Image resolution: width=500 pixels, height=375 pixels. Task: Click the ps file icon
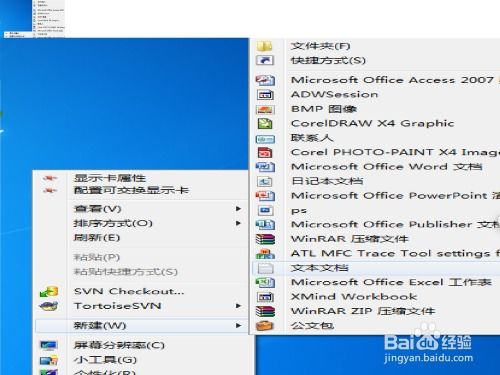[265, 210]
